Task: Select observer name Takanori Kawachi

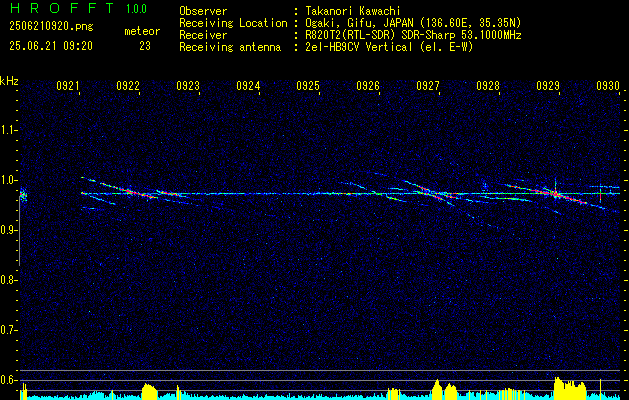Action: coord(353,11)
